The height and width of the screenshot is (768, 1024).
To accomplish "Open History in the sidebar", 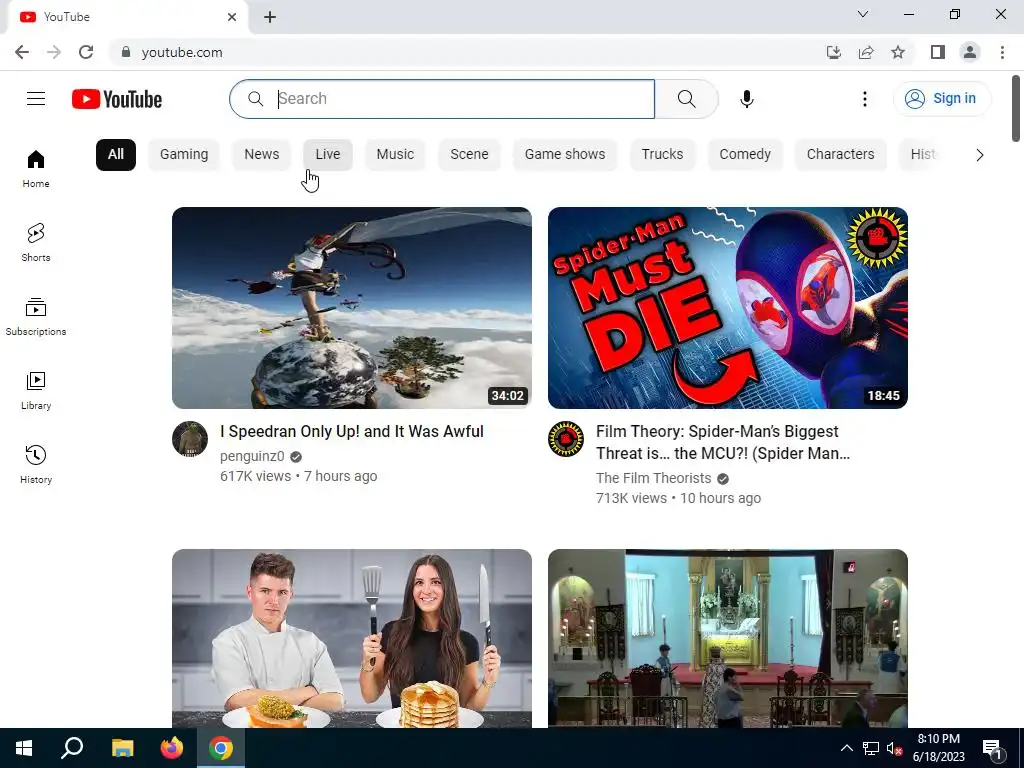I will tap(36, 464).
